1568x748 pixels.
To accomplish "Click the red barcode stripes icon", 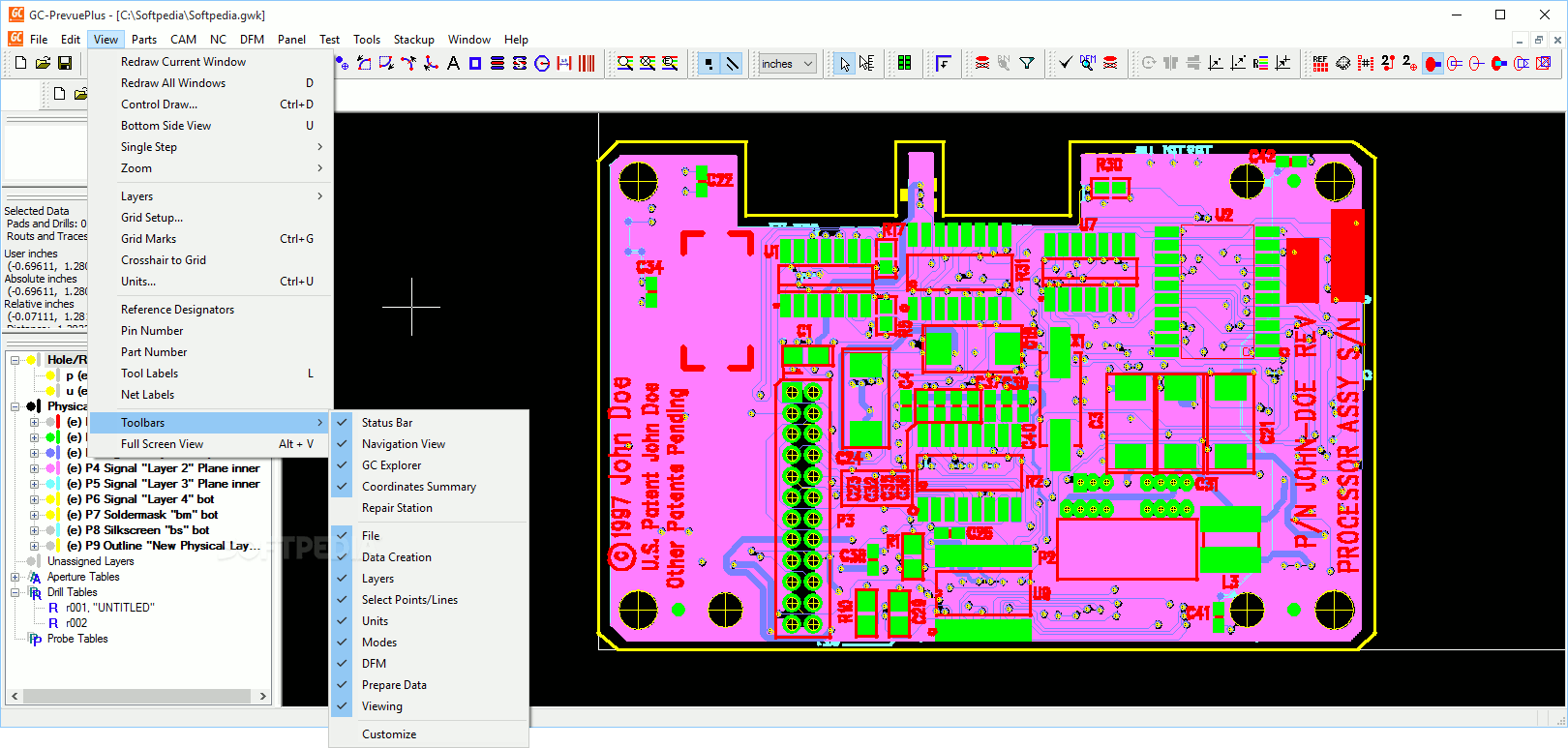I will coord(587,64).
